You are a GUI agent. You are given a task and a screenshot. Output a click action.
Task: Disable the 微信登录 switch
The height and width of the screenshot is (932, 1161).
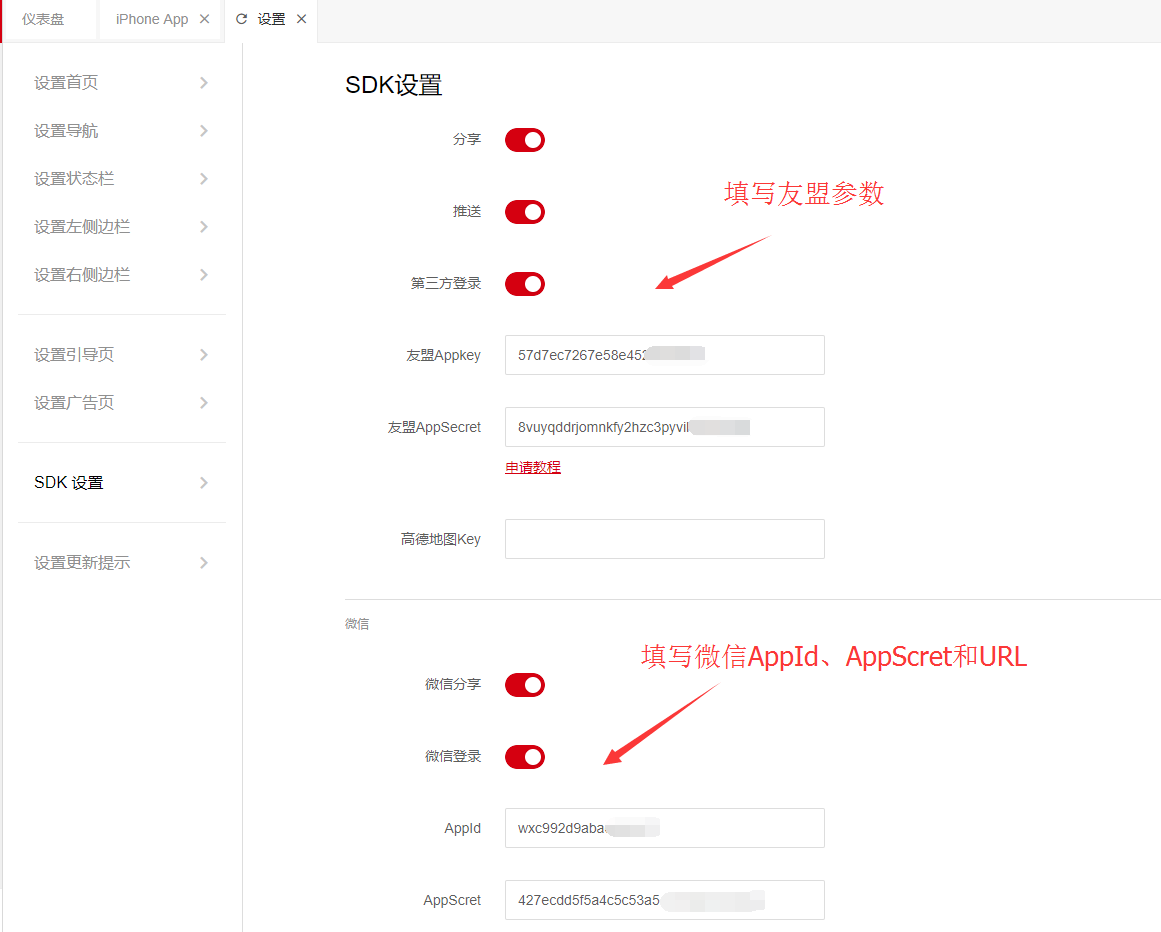coord(524,757)
